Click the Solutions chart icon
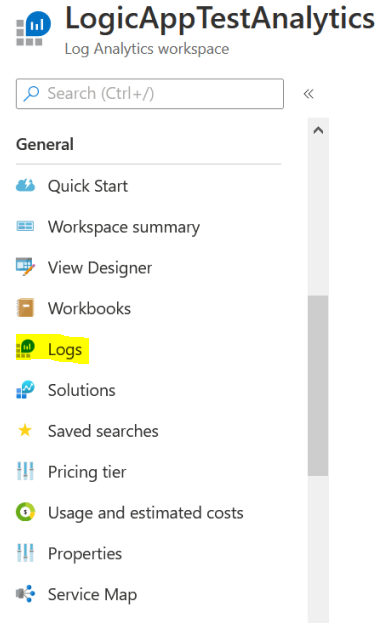This screenshot has width=384, height=623. (x=25, y=390)
